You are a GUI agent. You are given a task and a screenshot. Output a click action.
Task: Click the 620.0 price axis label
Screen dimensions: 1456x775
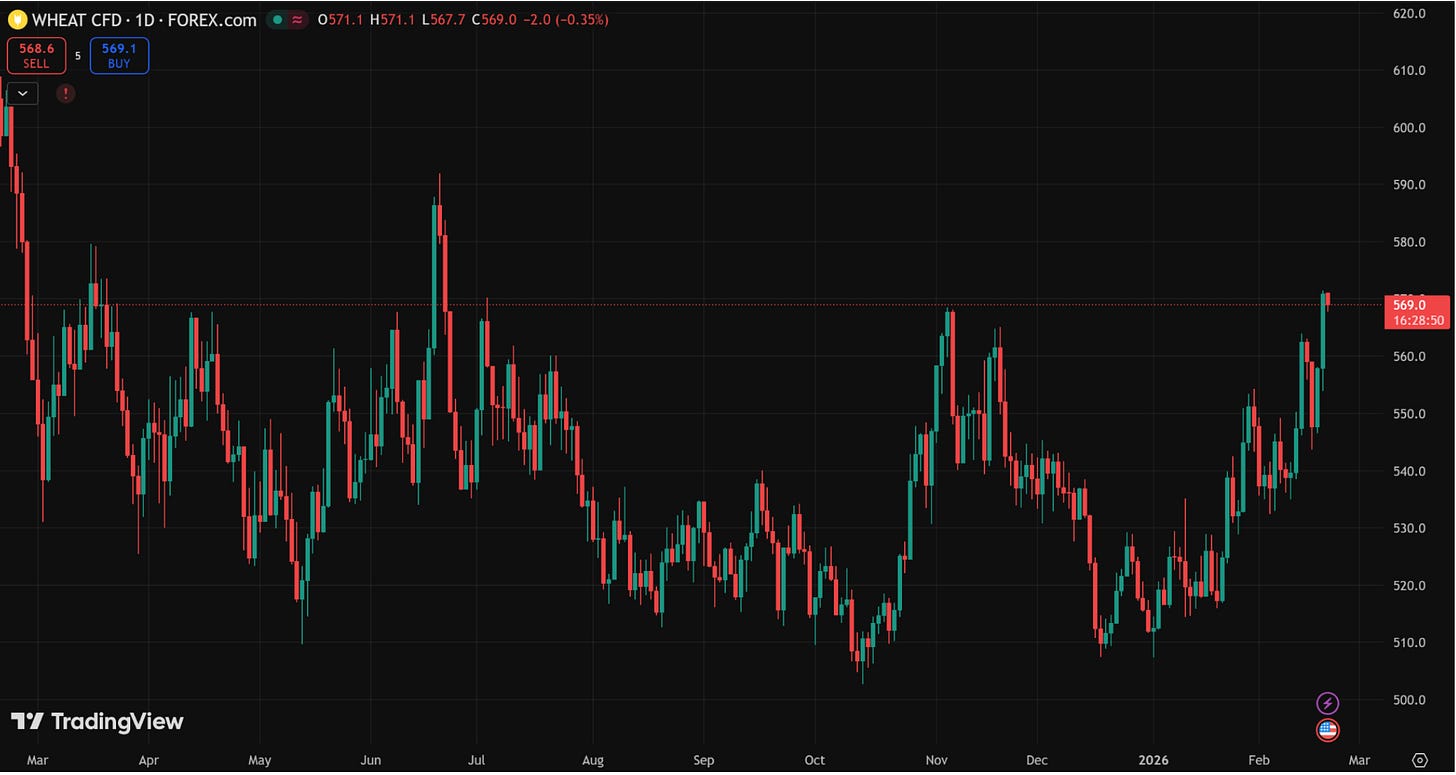point(1408,13)
